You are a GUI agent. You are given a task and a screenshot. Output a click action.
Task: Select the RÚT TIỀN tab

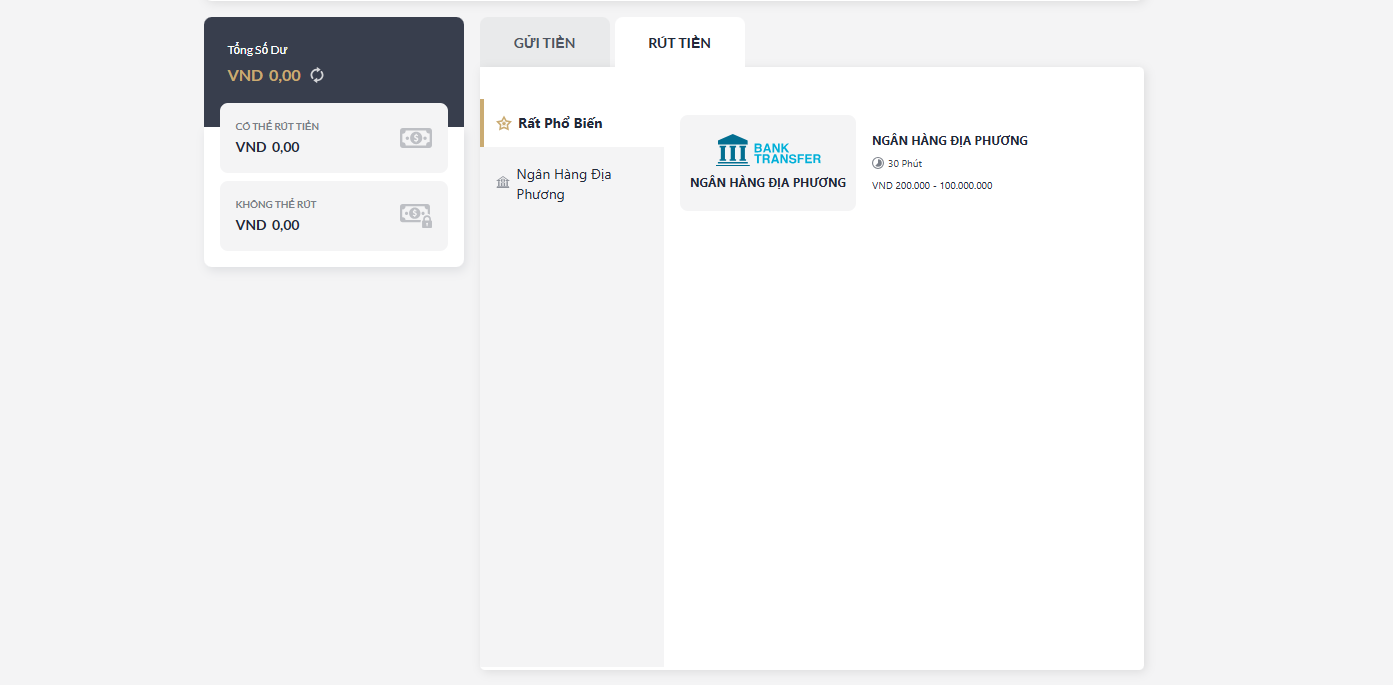(679, 43)
